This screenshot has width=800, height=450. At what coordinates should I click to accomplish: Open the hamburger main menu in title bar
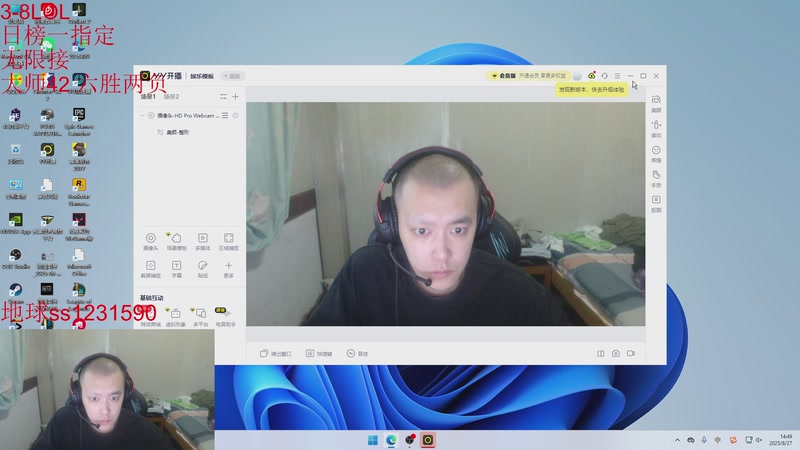click(617, 76)
